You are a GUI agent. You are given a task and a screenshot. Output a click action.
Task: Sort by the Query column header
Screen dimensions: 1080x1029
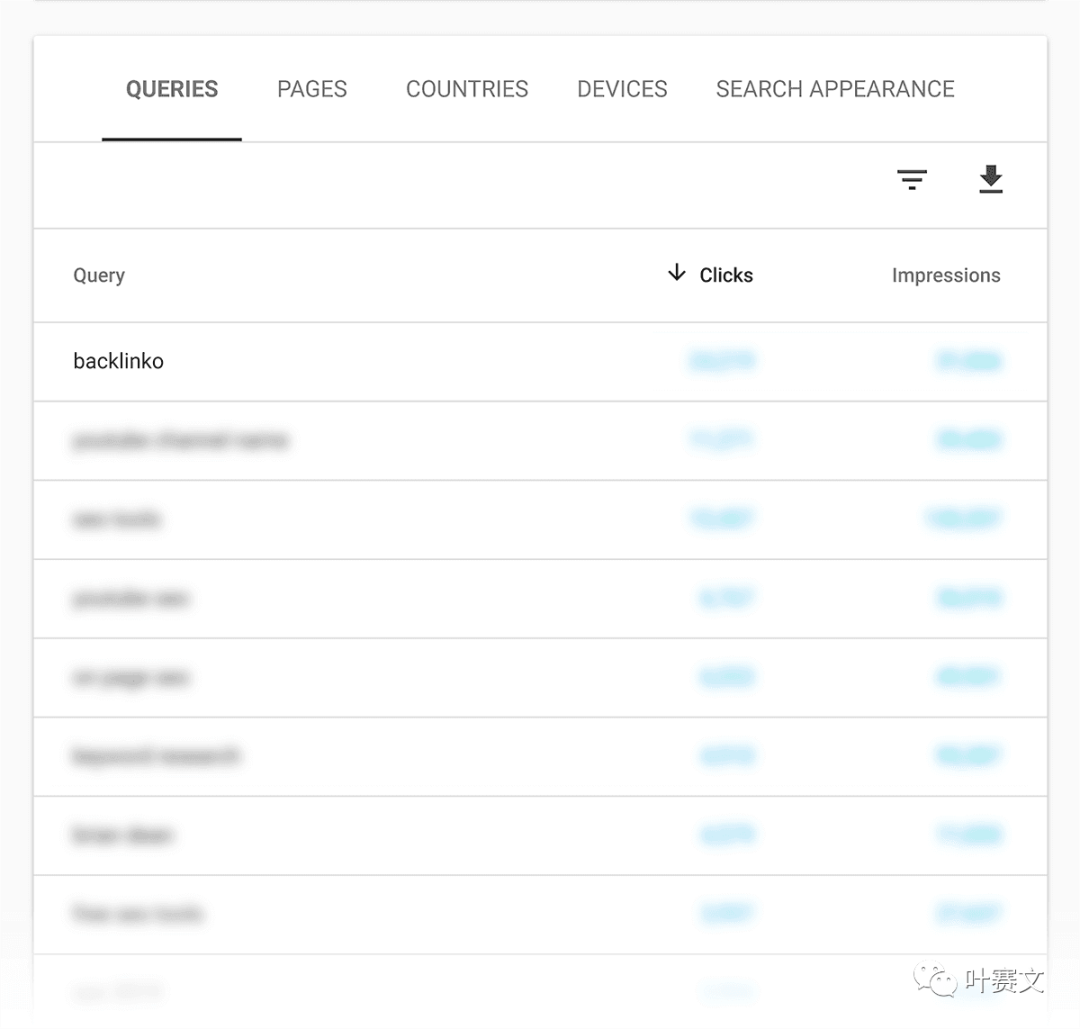99,275
